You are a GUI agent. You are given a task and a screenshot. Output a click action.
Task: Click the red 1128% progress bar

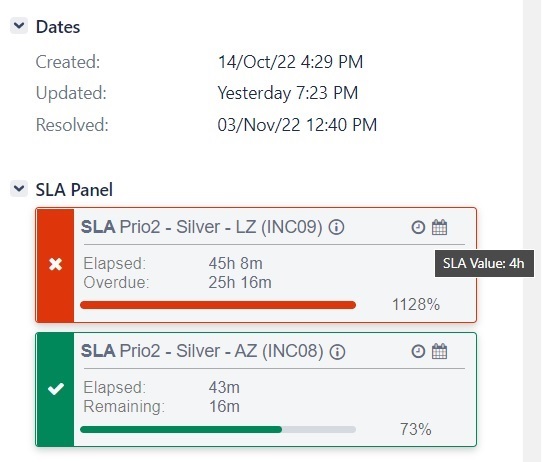click(x=218, y=305)
